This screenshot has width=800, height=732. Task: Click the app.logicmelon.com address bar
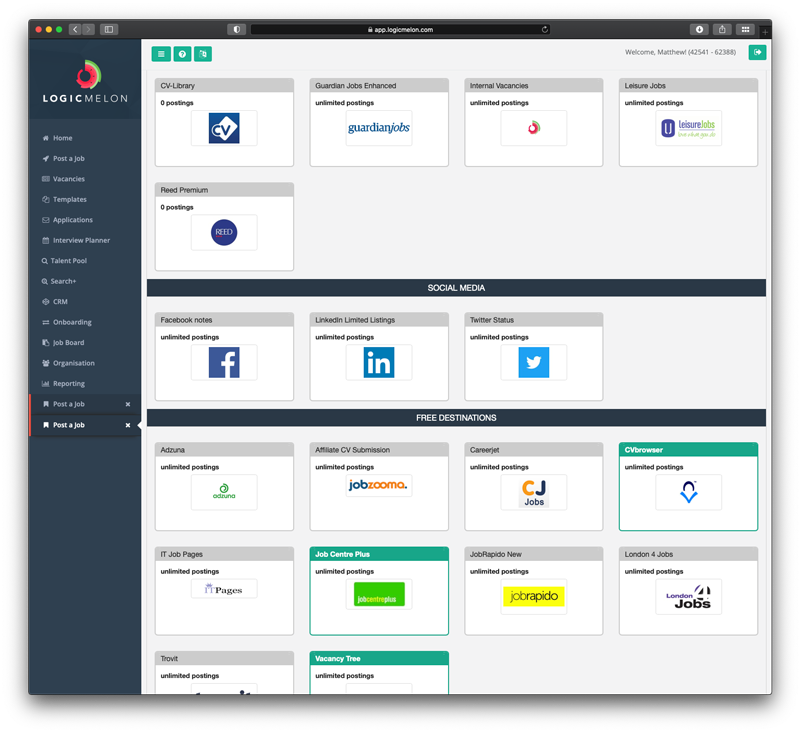click(401, 30)
